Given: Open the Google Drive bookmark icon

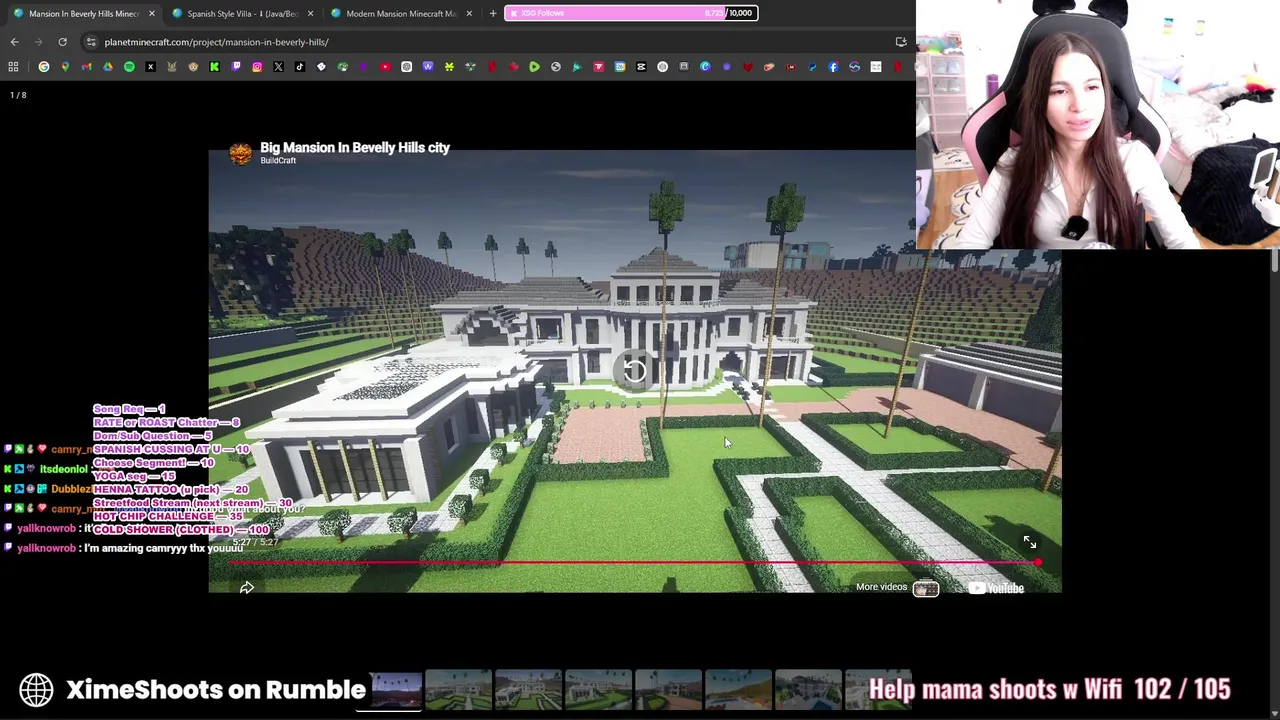Looking at the screenshot, I should click(x=108, y=67).
